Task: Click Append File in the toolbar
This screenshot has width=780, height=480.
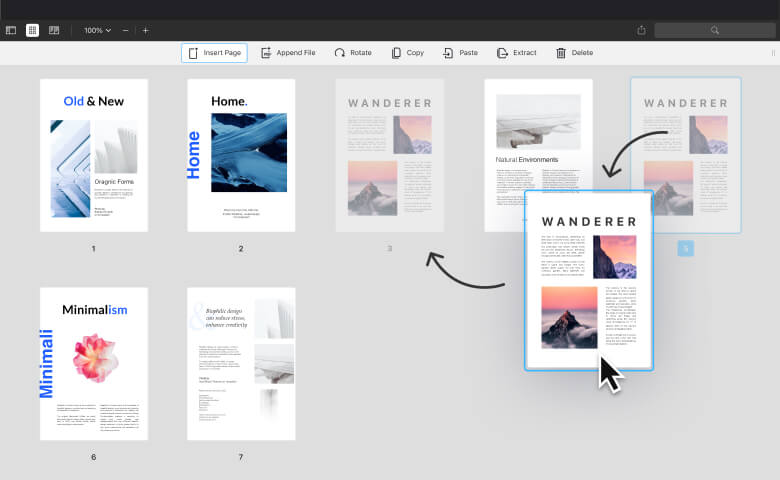Action: (x=288, y=53)
